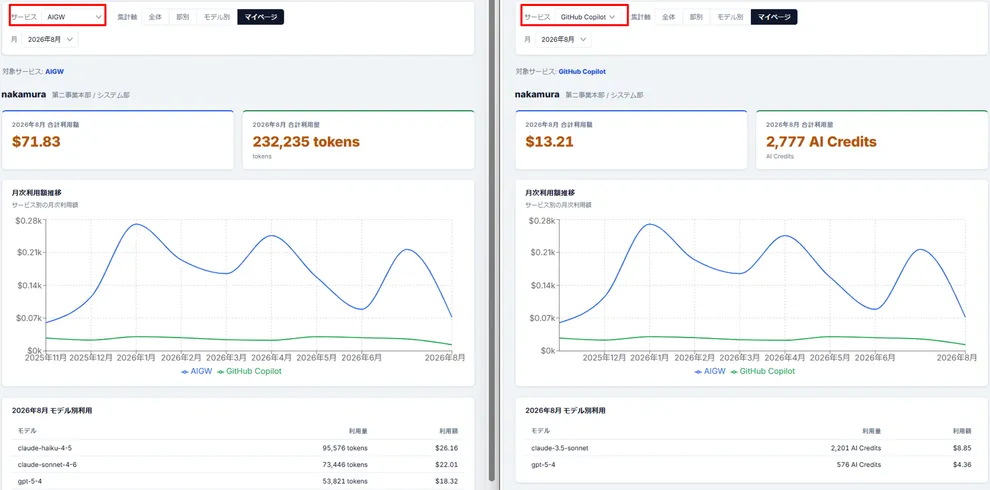Open the 2026年8月 month dropdown in AIGW panel
The image size is (990, 490).
pos(51,39)
